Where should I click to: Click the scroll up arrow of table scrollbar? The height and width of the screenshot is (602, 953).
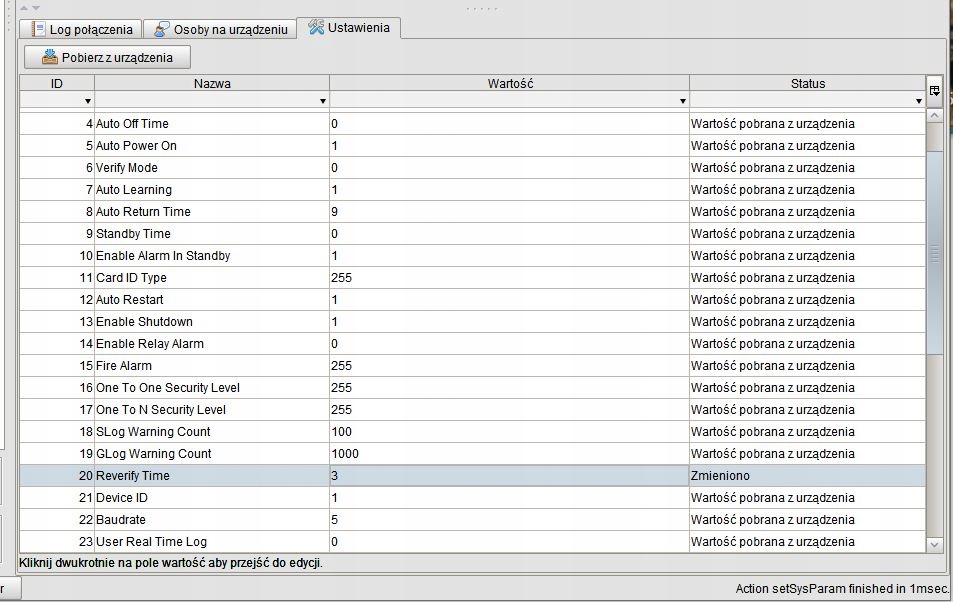(x=935, y=116)
